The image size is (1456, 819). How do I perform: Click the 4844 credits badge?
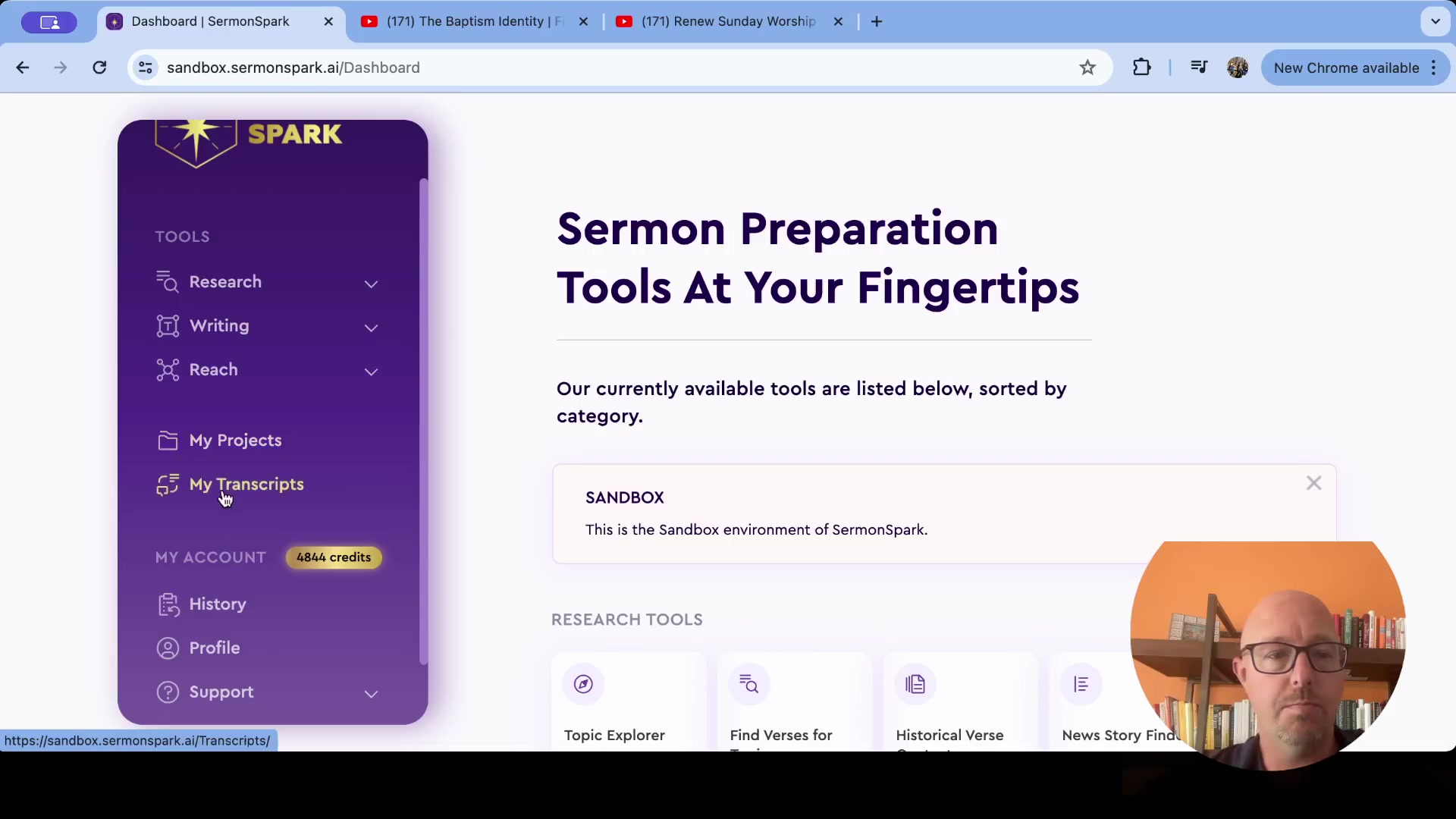coord(334,557)
